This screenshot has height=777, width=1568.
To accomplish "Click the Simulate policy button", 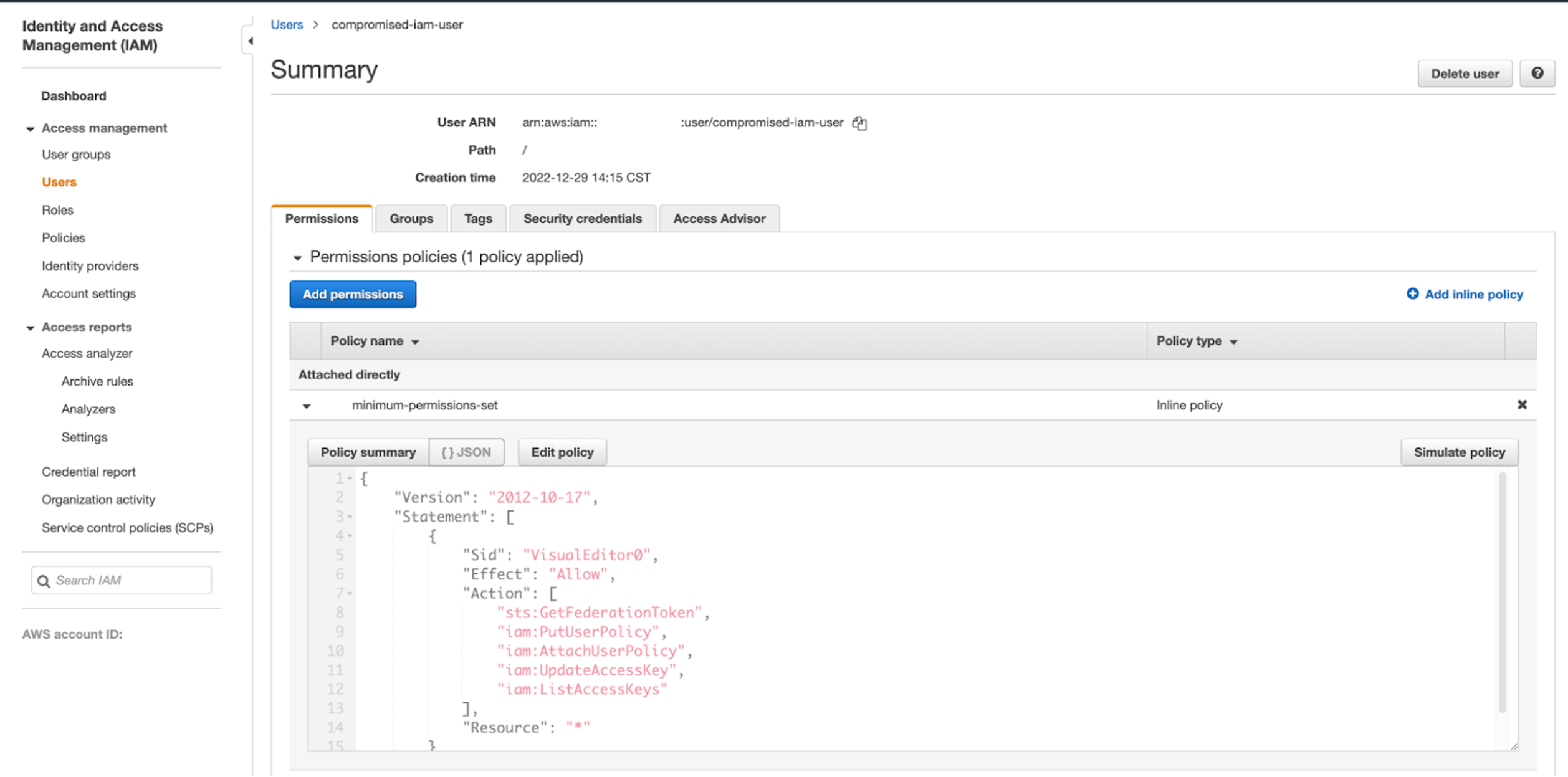I will pyautogui.click(x=1459, y=452).
